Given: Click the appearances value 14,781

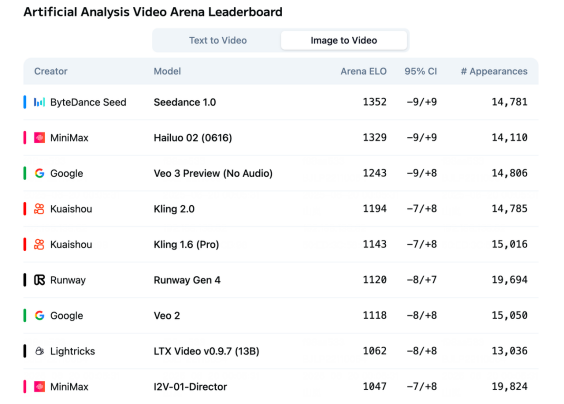Looking at the screenshot, I should pyautogui.click(x=509, y=102).
